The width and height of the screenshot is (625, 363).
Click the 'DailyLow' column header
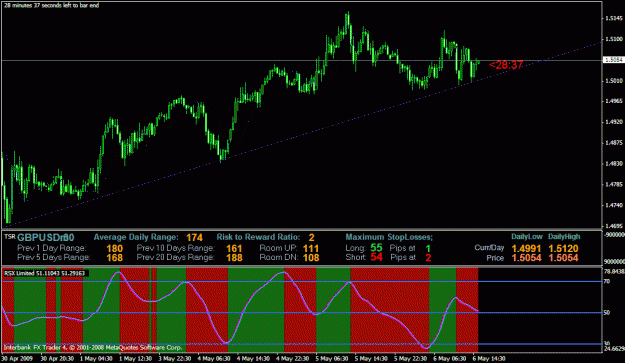pos(527,237)
